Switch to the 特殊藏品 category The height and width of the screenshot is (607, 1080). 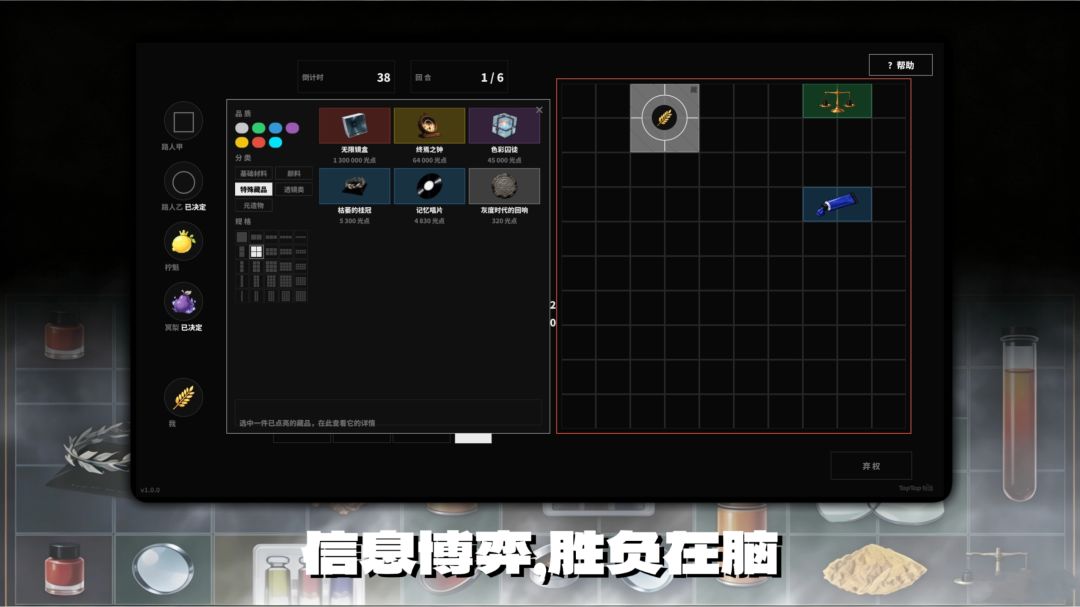[253, 189]
